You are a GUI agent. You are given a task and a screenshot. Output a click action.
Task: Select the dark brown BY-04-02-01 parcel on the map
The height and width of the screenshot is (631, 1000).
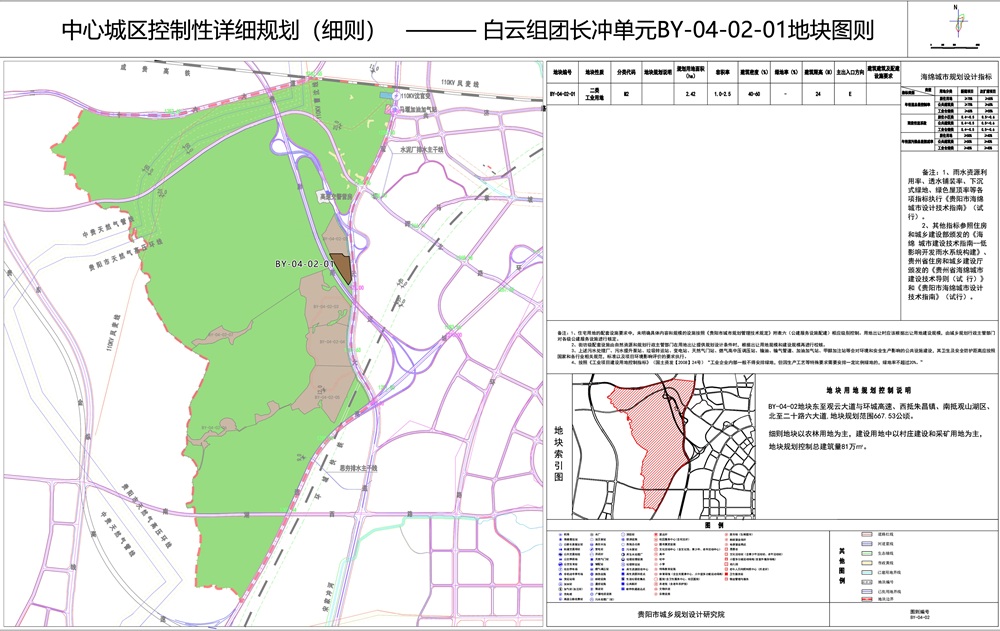344,267
